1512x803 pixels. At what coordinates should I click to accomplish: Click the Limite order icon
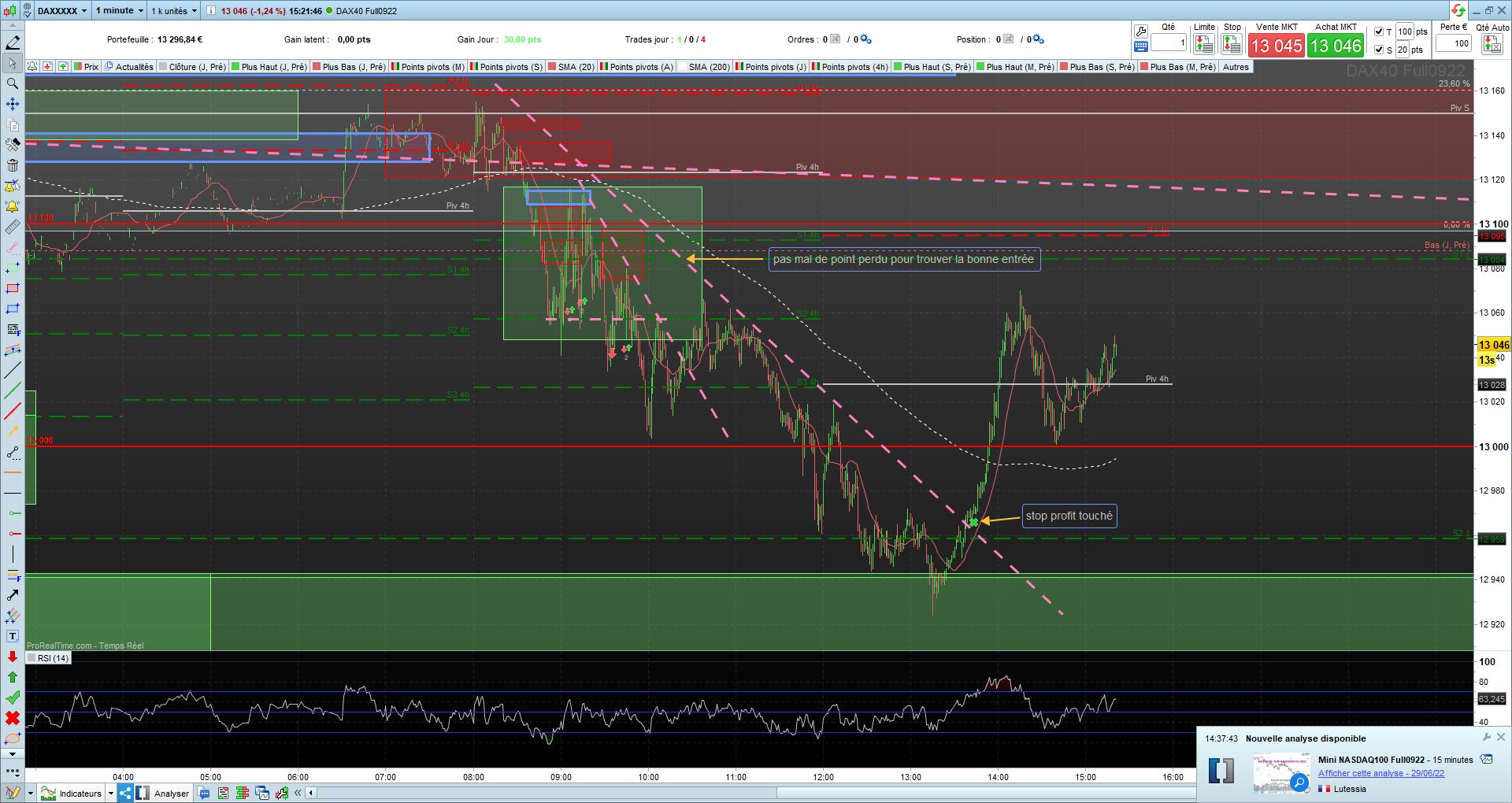click(x=1204, y=45)
